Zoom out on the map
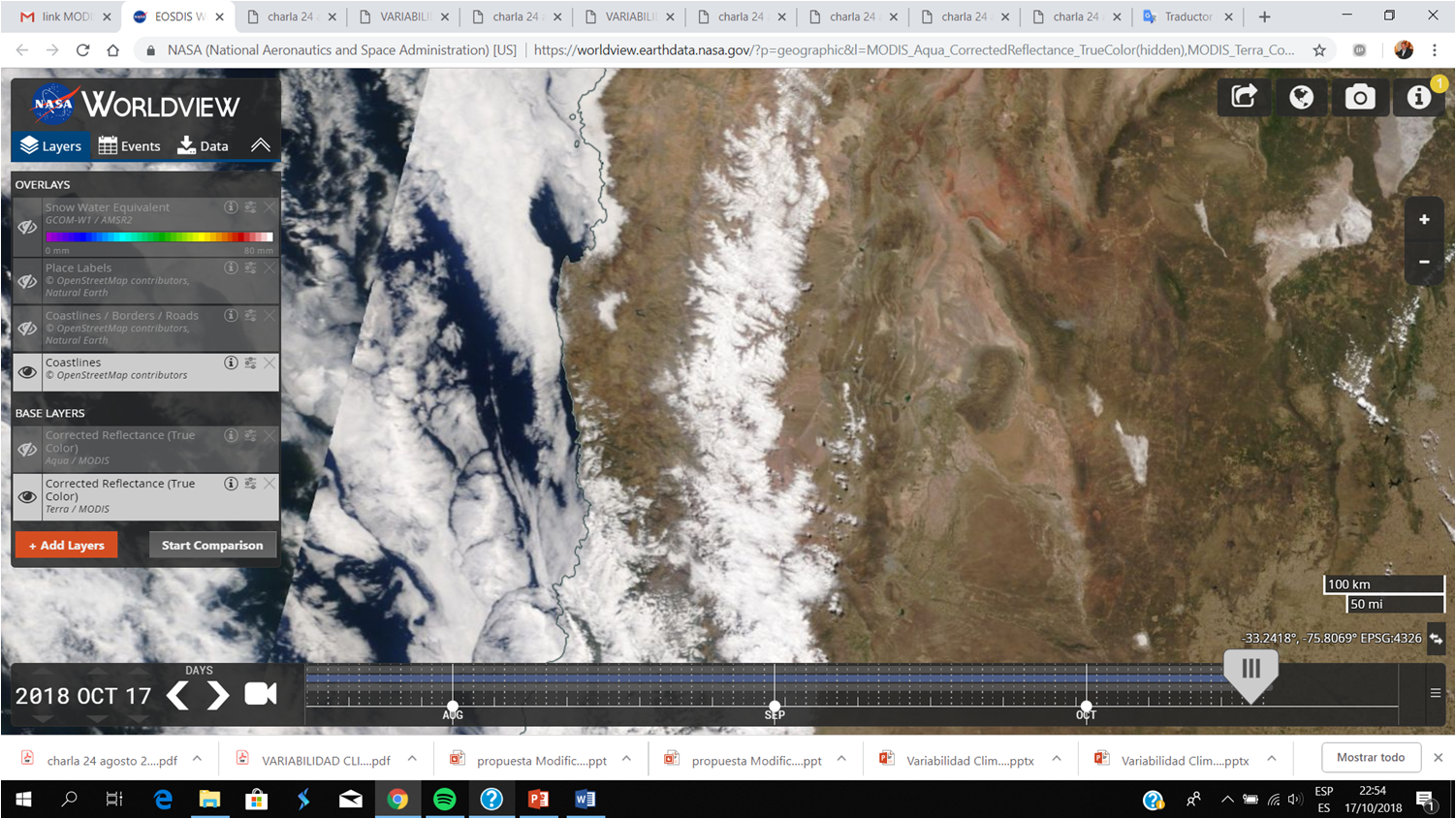1456x819 pixels. (1424, 262)
